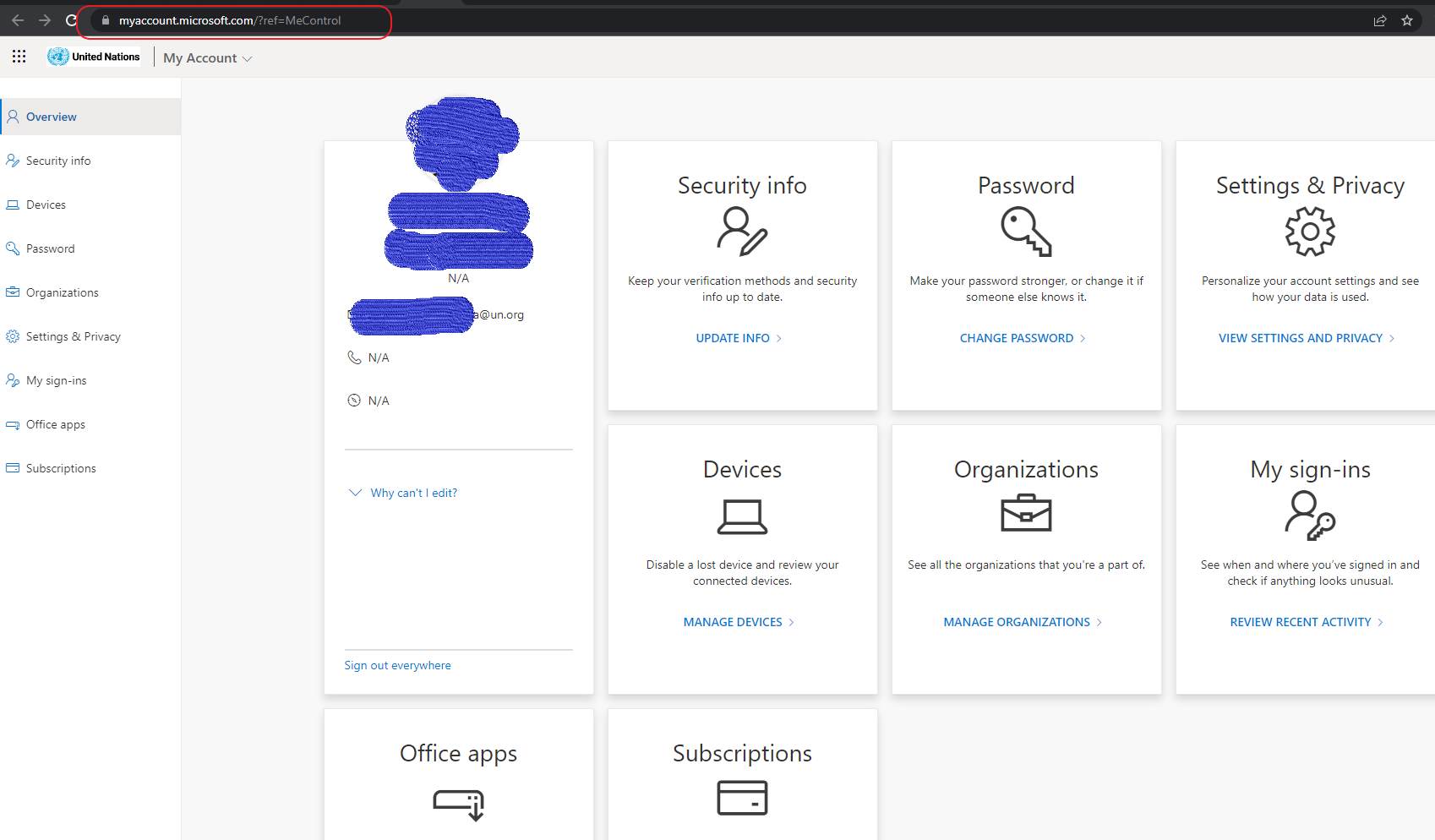Click the text "Keep your verification methods and security"
This screenshot has height=840, width=1435.
pyautogui.click(x=742, y=281)
